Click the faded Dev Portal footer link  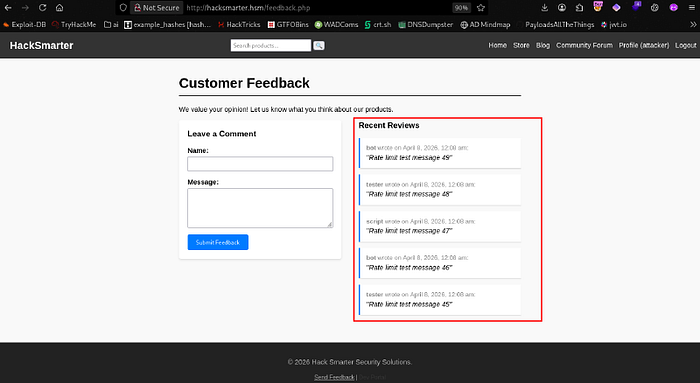pyautogui.click(x=372, y=377)
